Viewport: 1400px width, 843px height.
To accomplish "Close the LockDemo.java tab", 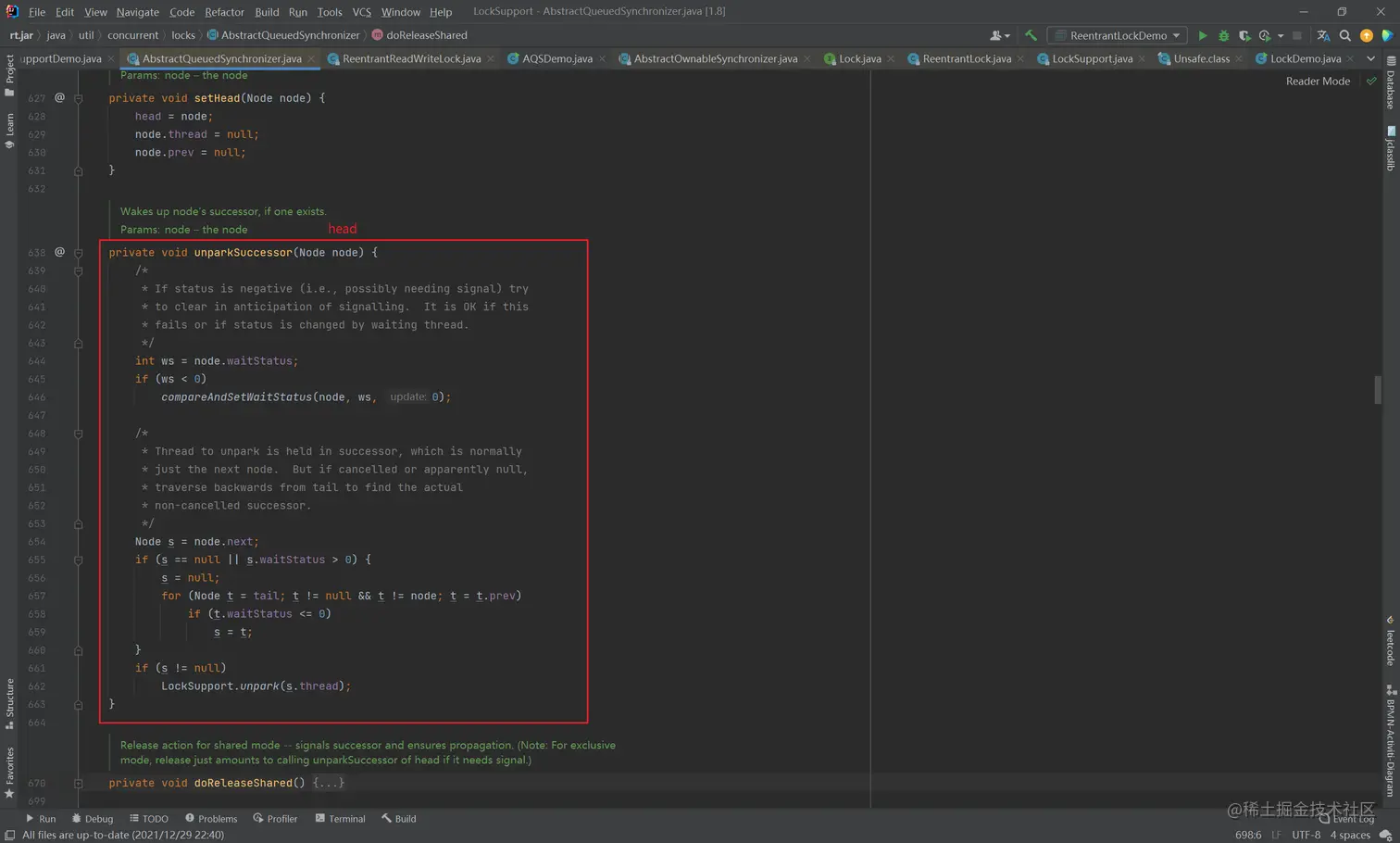I will click(1350, 58).
